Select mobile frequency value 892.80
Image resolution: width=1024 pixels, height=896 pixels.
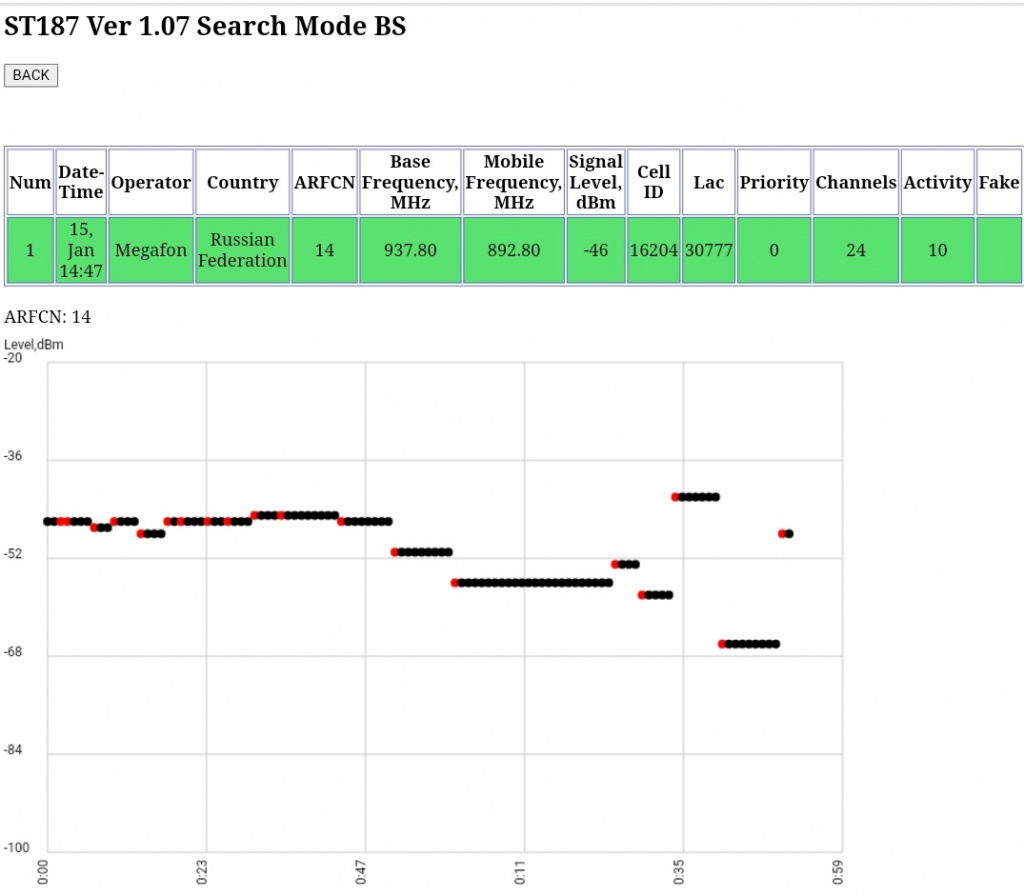[514, 250]
